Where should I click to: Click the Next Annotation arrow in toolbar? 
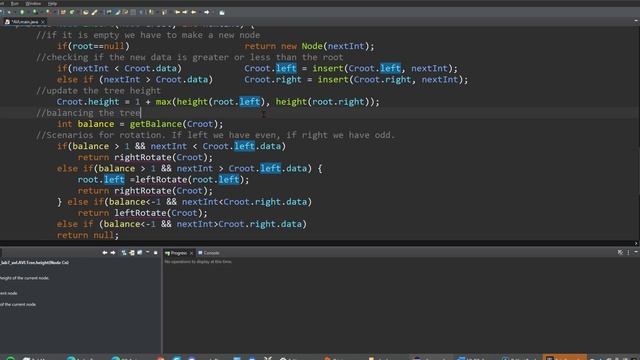151,12
